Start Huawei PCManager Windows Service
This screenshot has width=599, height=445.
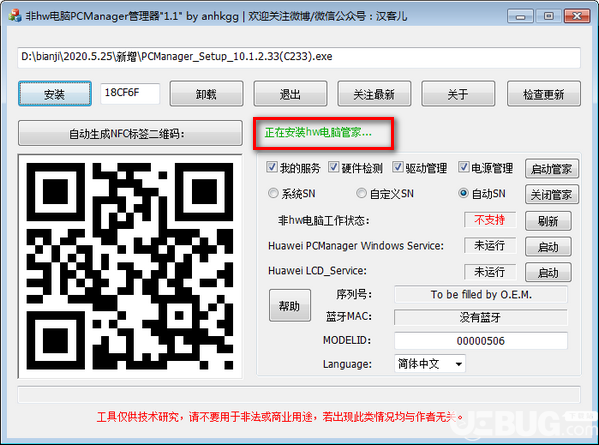[548, 247]
